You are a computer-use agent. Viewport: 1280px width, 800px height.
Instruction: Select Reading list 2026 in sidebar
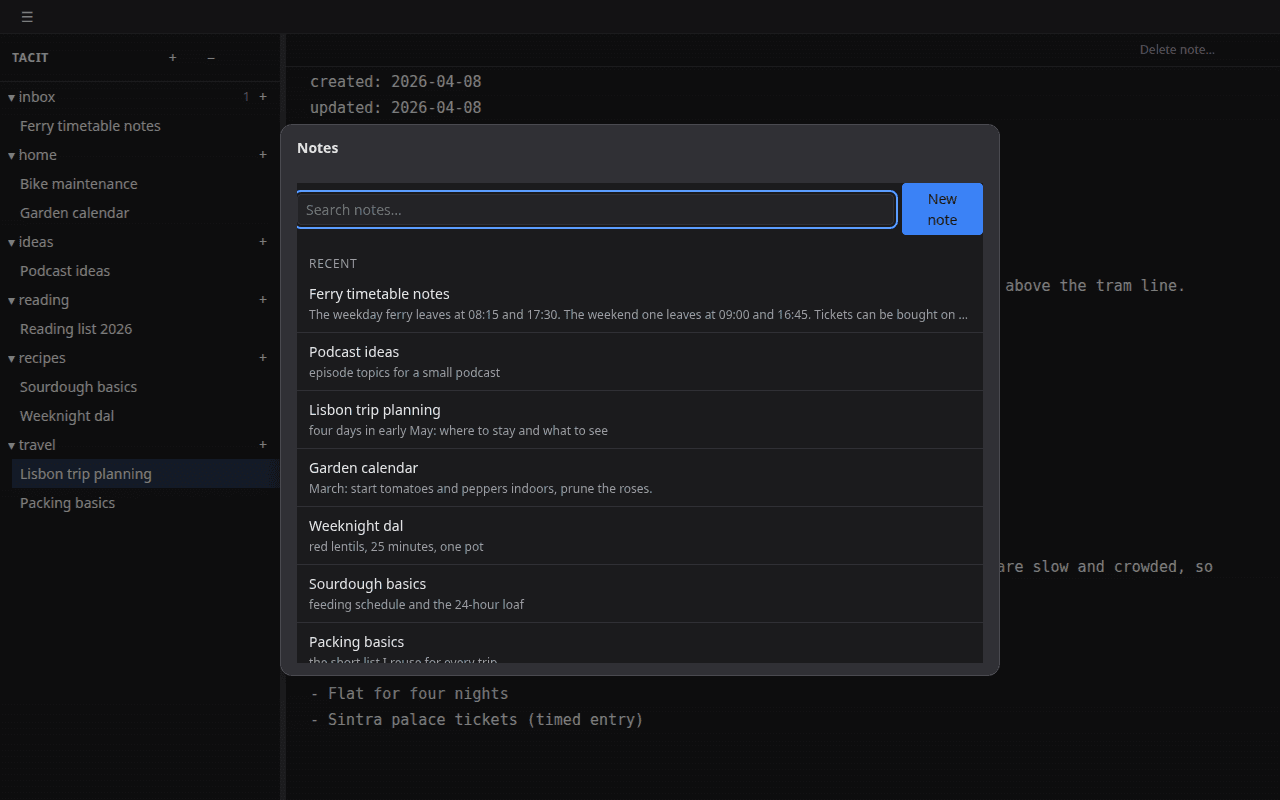pyautogui.click(x=145, y=329)
